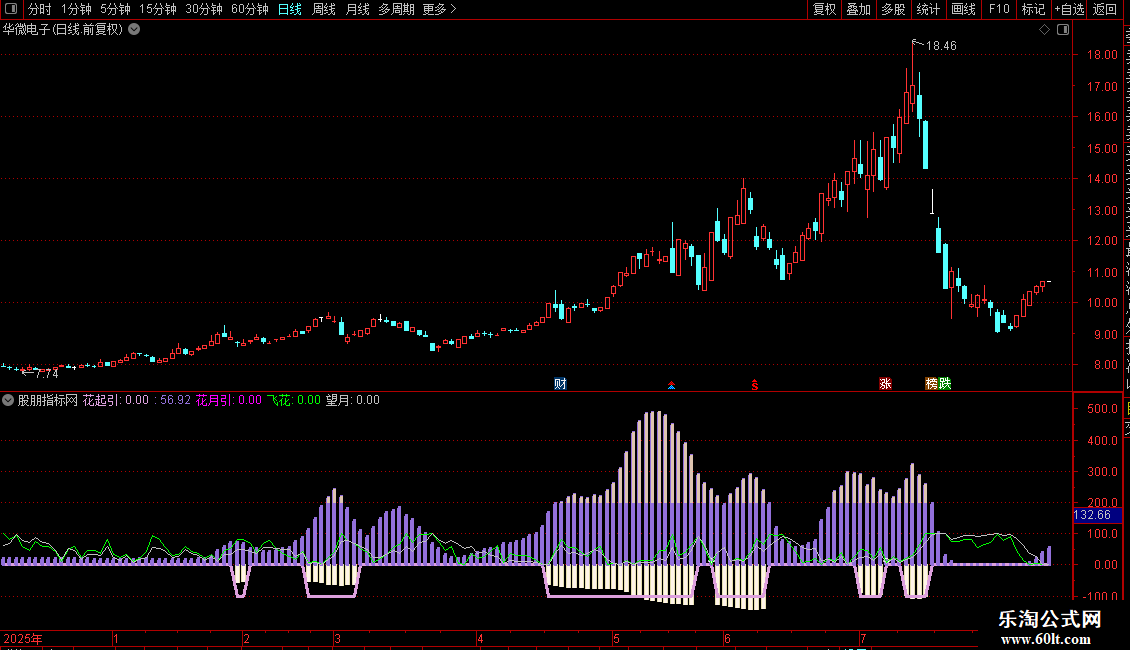
Task: Switch to the 60分钟 period
Action: coord(249,9)
